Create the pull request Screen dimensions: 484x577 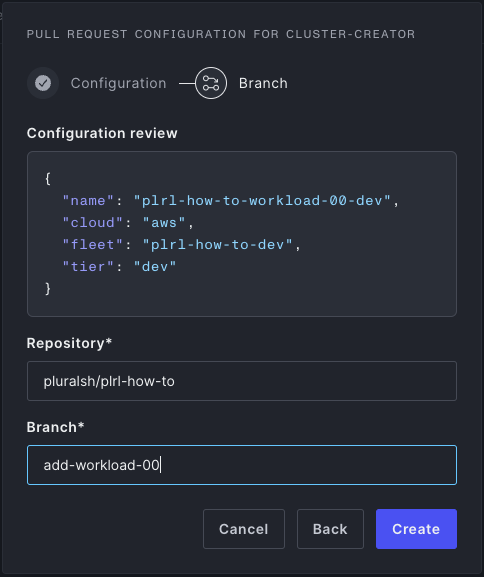point(416,529)
